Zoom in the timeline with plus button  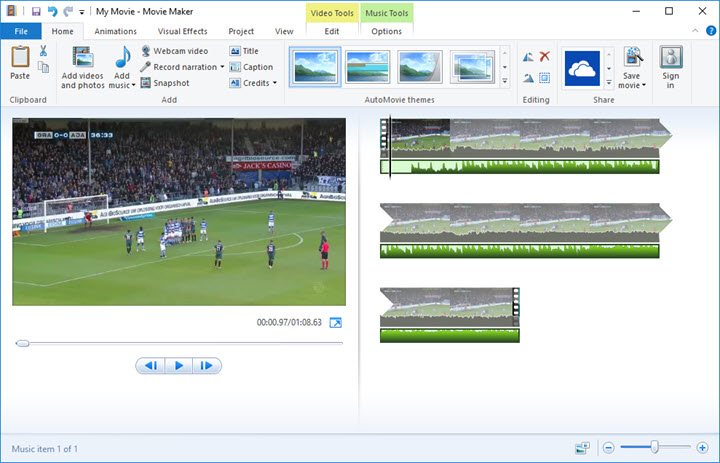pyautogui.click(x=702, y=447)
